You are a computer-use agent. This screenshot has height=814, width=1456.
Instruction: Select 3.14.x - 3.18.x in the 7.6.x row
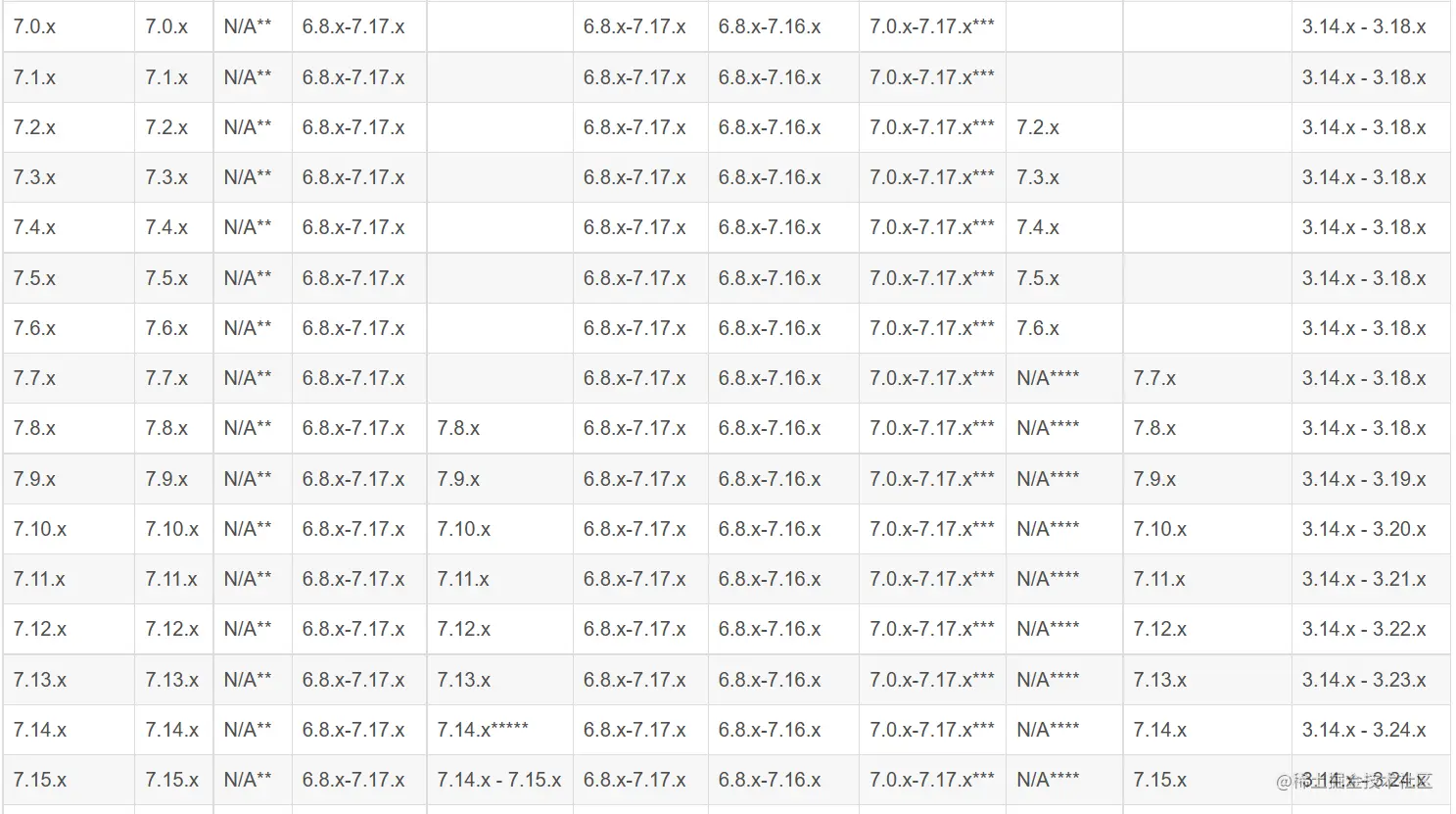click(1364, 328)
